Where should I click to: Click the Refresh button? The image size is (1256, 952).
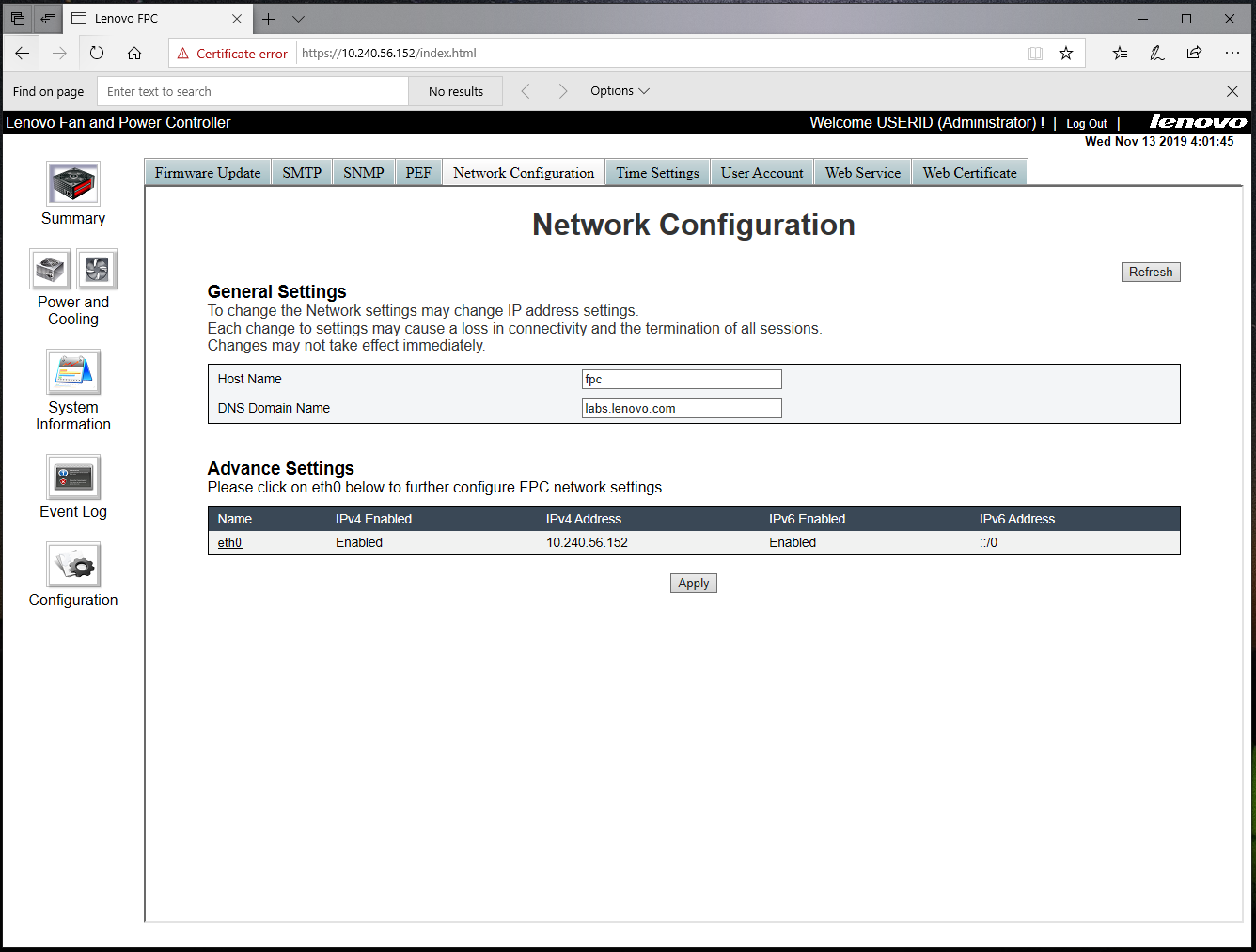coord(1151,273)
